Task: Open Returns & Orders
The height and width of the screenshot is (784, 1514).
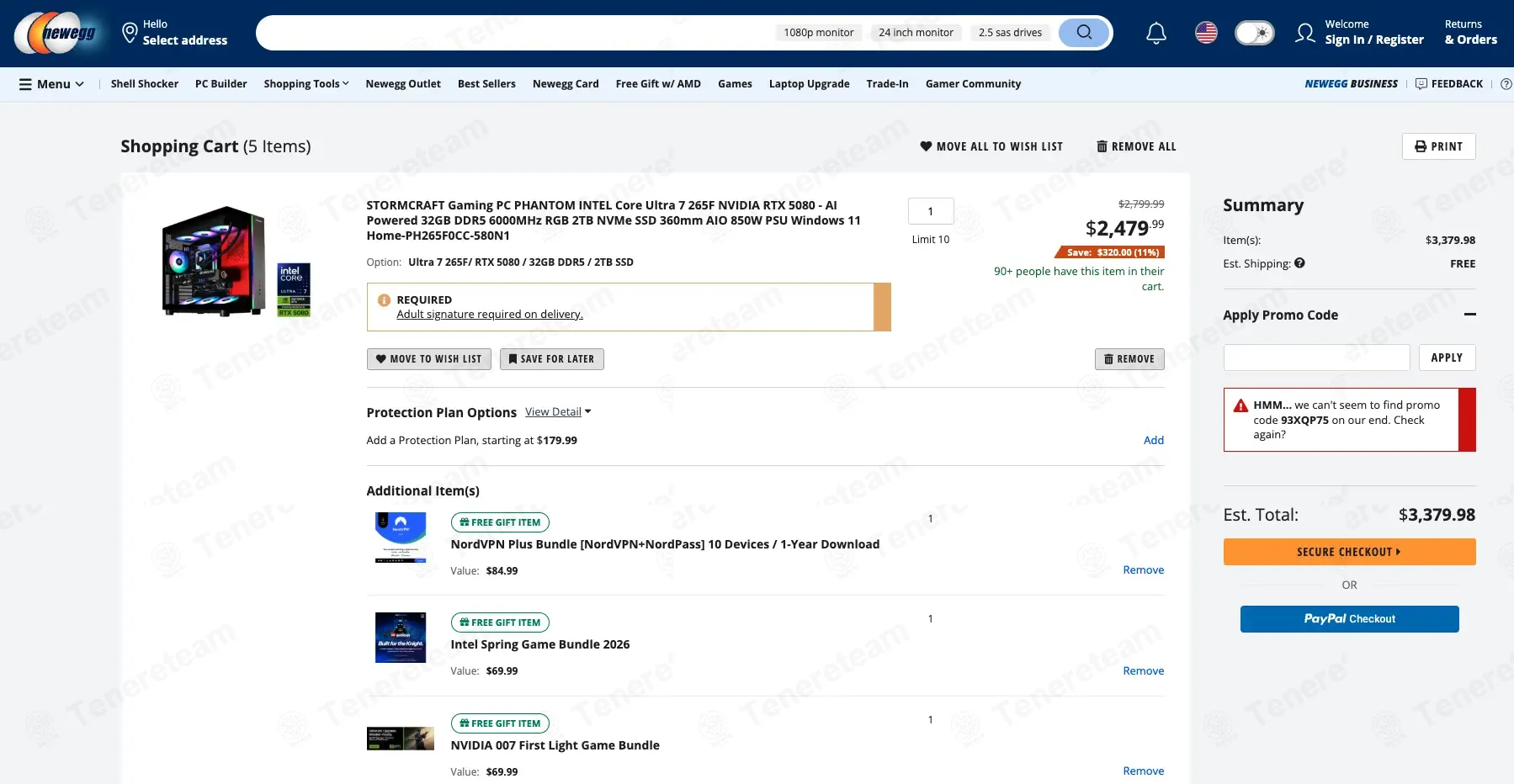Action: 1470,33
